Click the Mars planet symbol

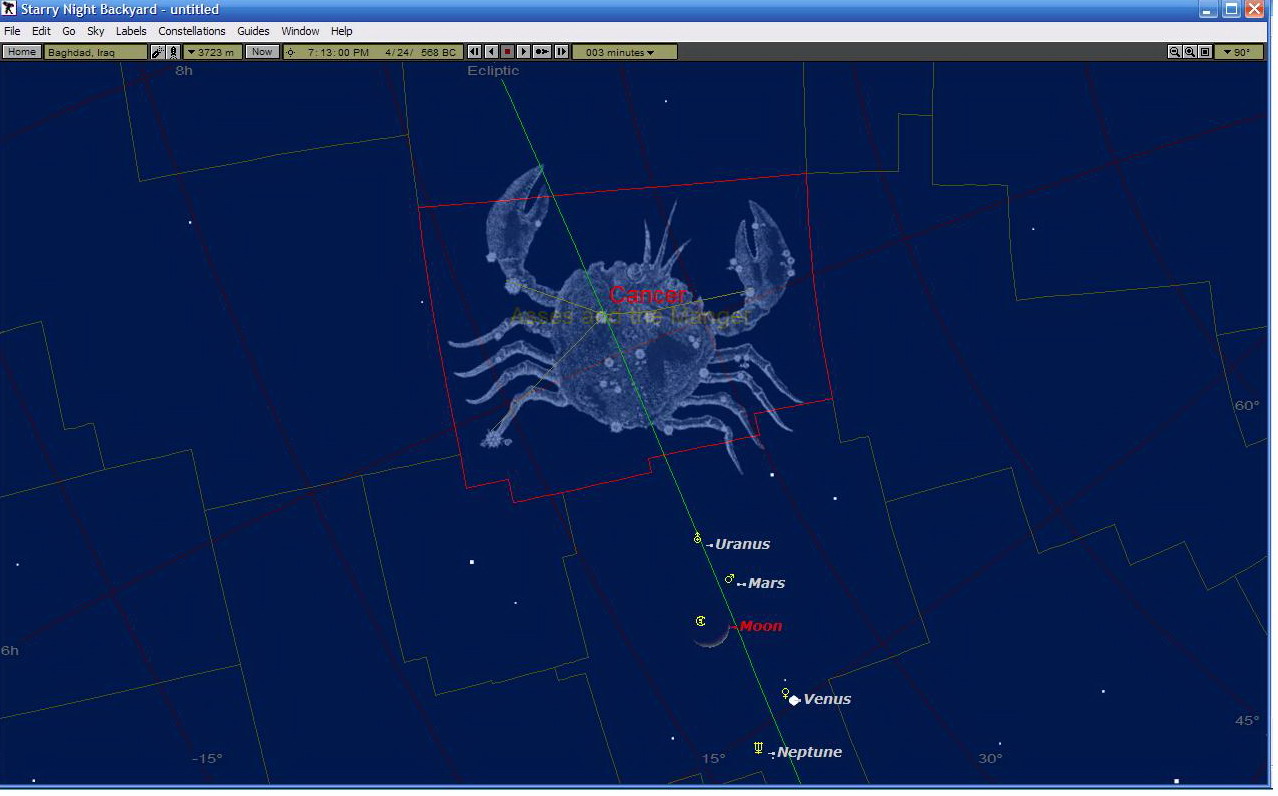point(730,579)
